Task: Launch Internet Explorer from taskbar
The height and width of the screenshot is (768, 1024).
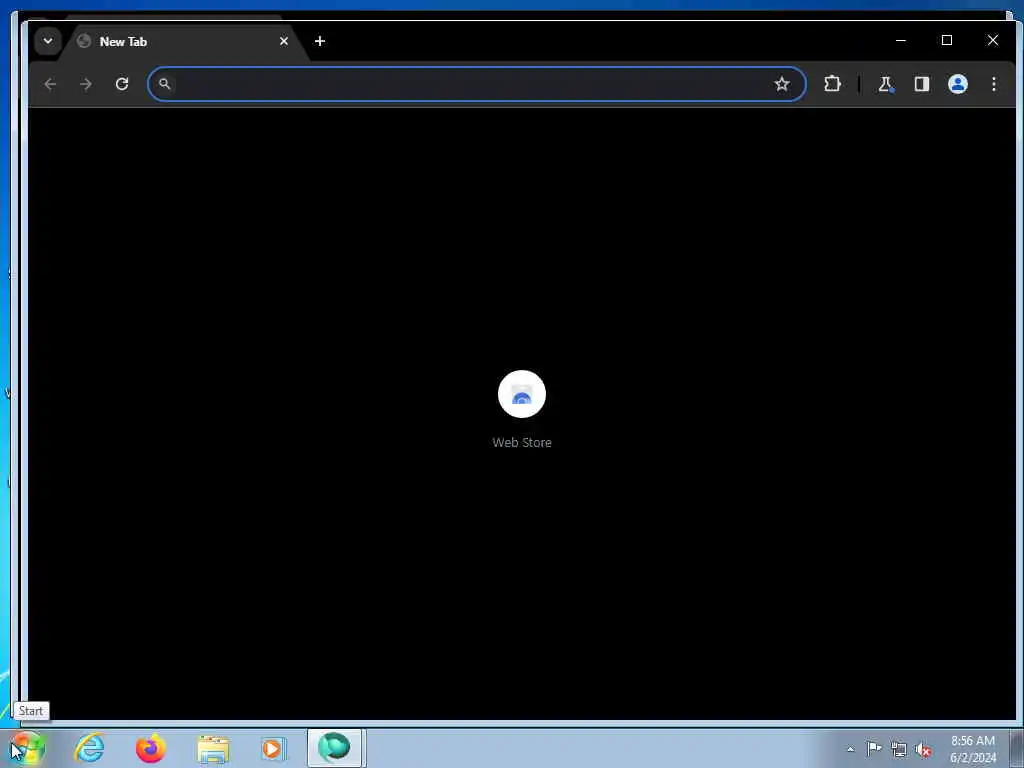Action: point(89,748)
